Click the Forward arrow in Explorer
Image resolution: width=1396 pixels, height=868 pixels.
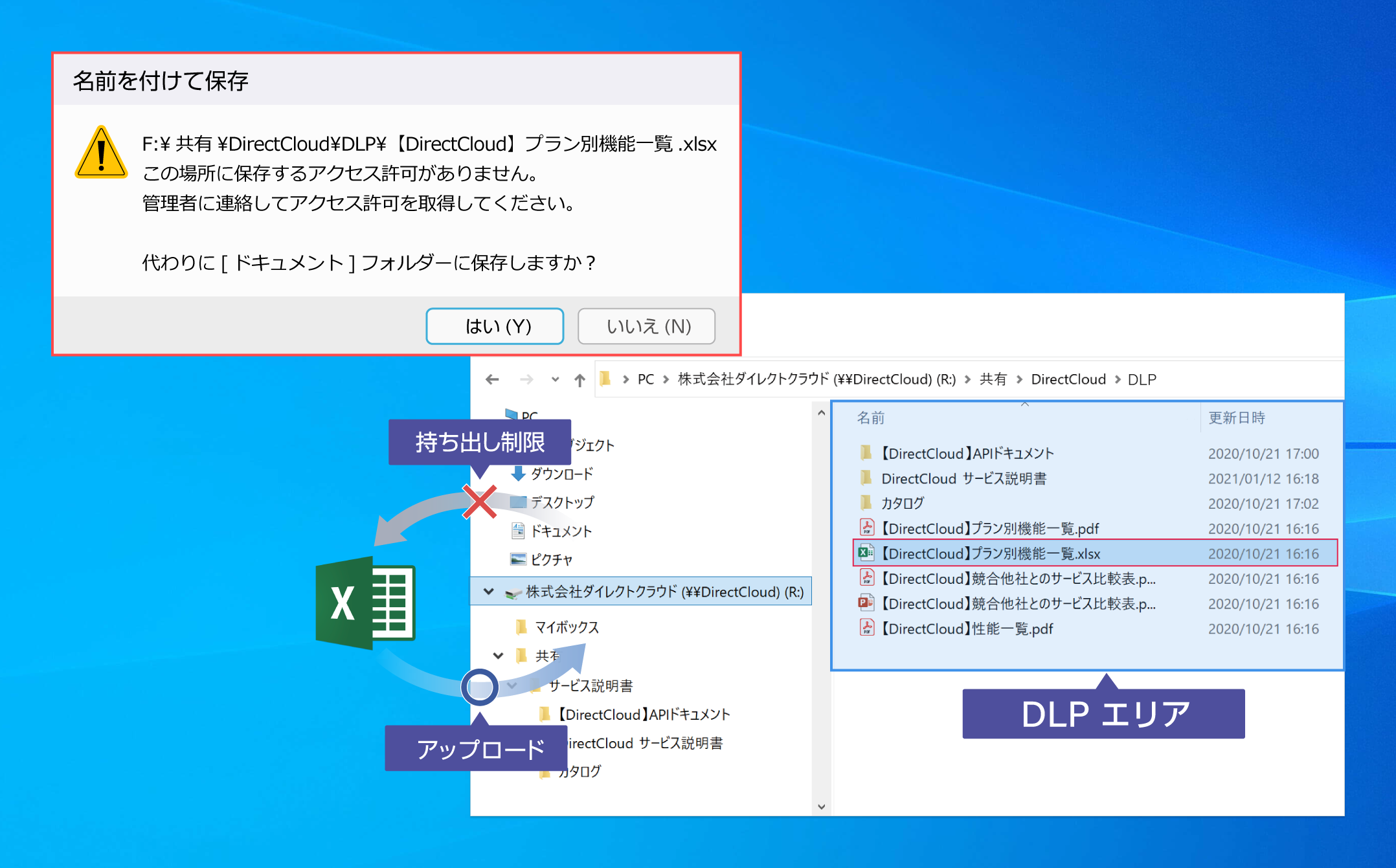pyautogui.click(x=526, y=380)
